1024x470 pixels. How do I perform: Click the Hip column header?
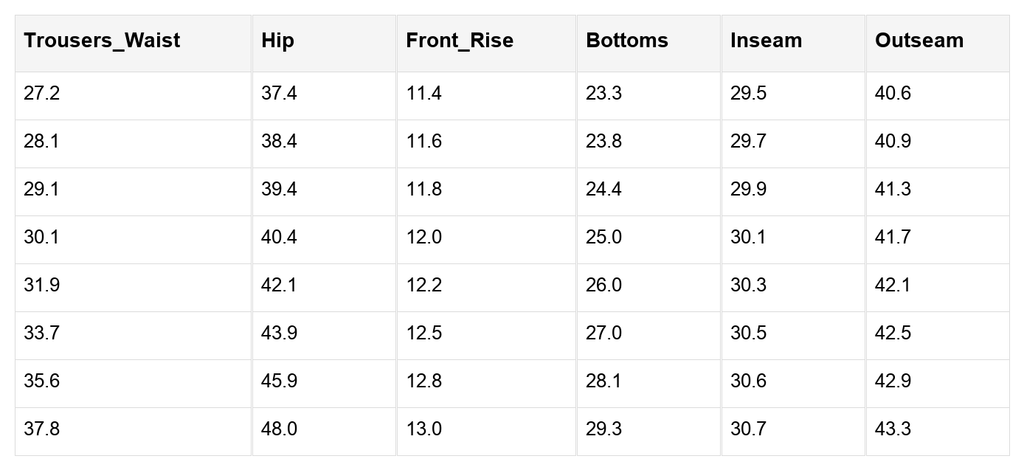324,43
